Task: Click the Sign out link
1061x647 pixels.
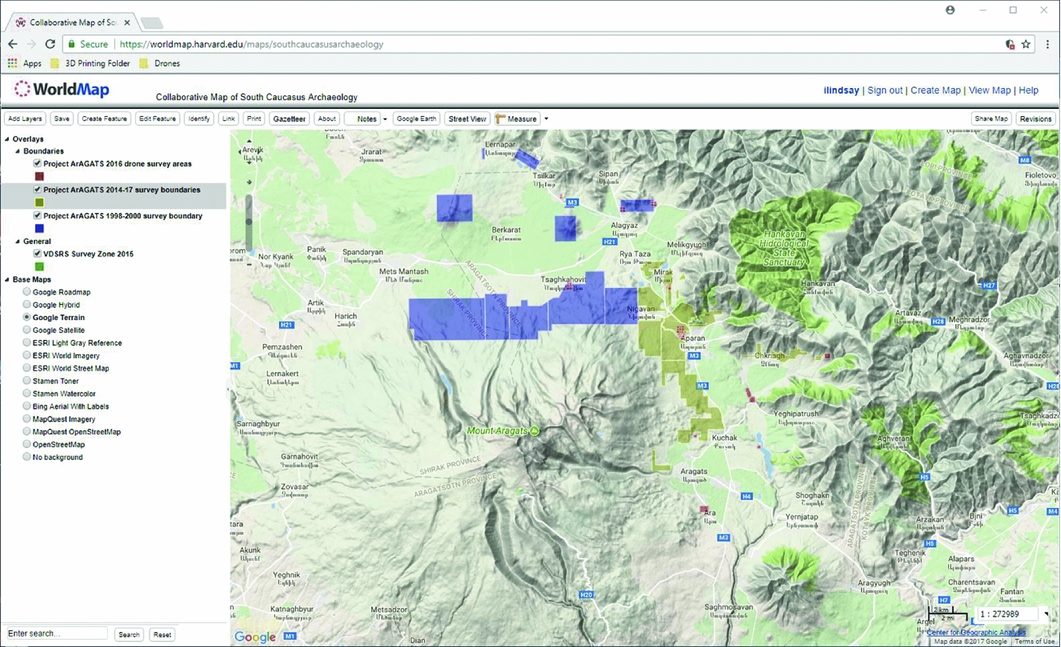Action: (884, 90)
